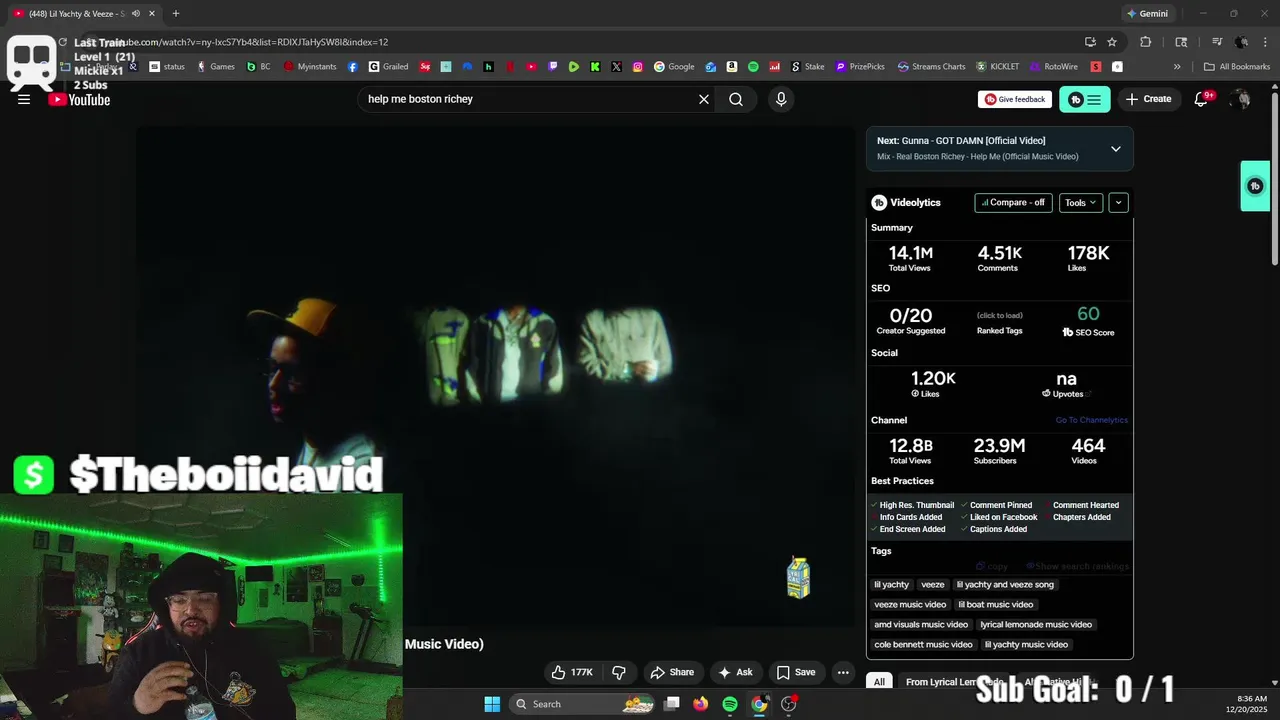
Task: Go to the YouTube home logo
Action: coord(79,99)
